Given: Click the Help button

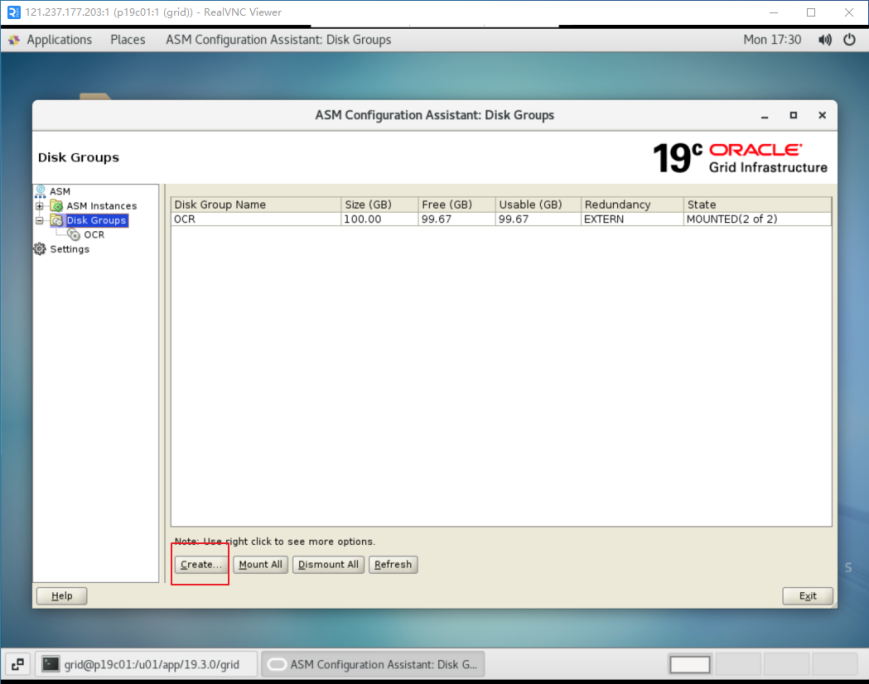Looking at the screenshot, I should [x=62, y=596].
